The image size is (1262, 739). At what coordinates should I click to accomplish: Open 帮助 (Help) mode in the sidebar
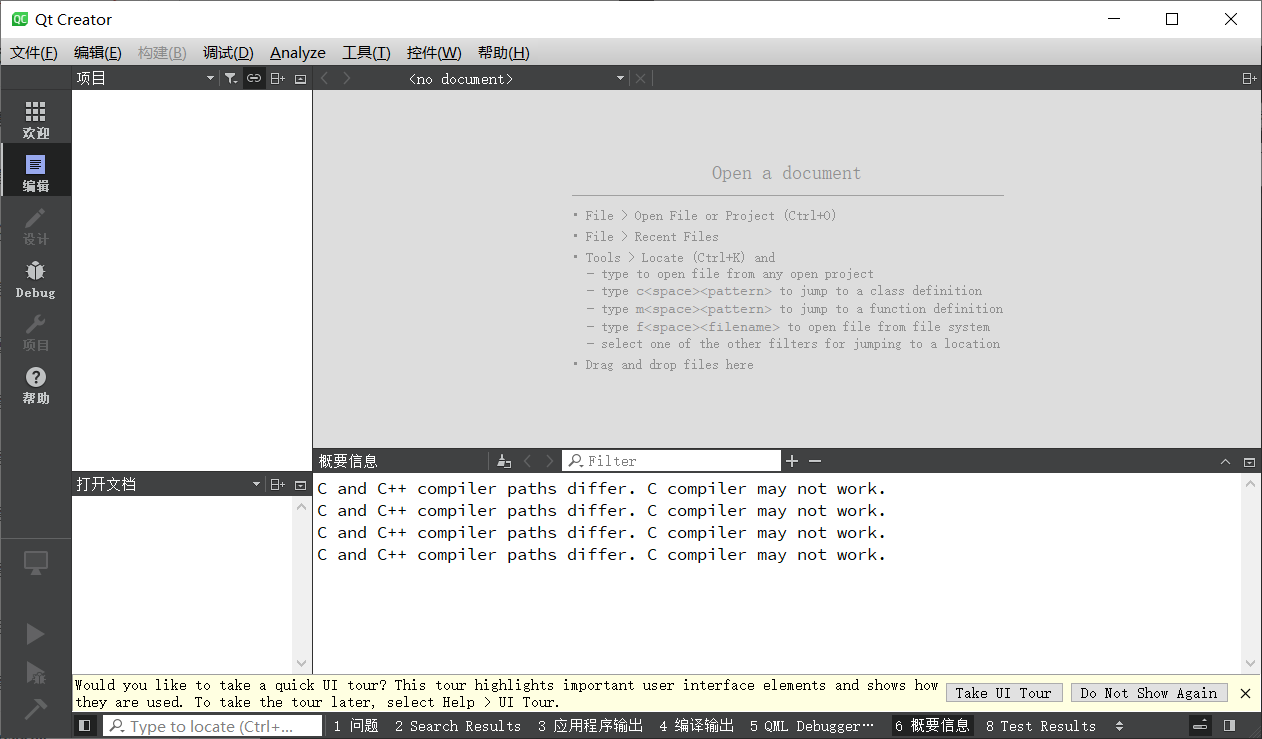36,383
